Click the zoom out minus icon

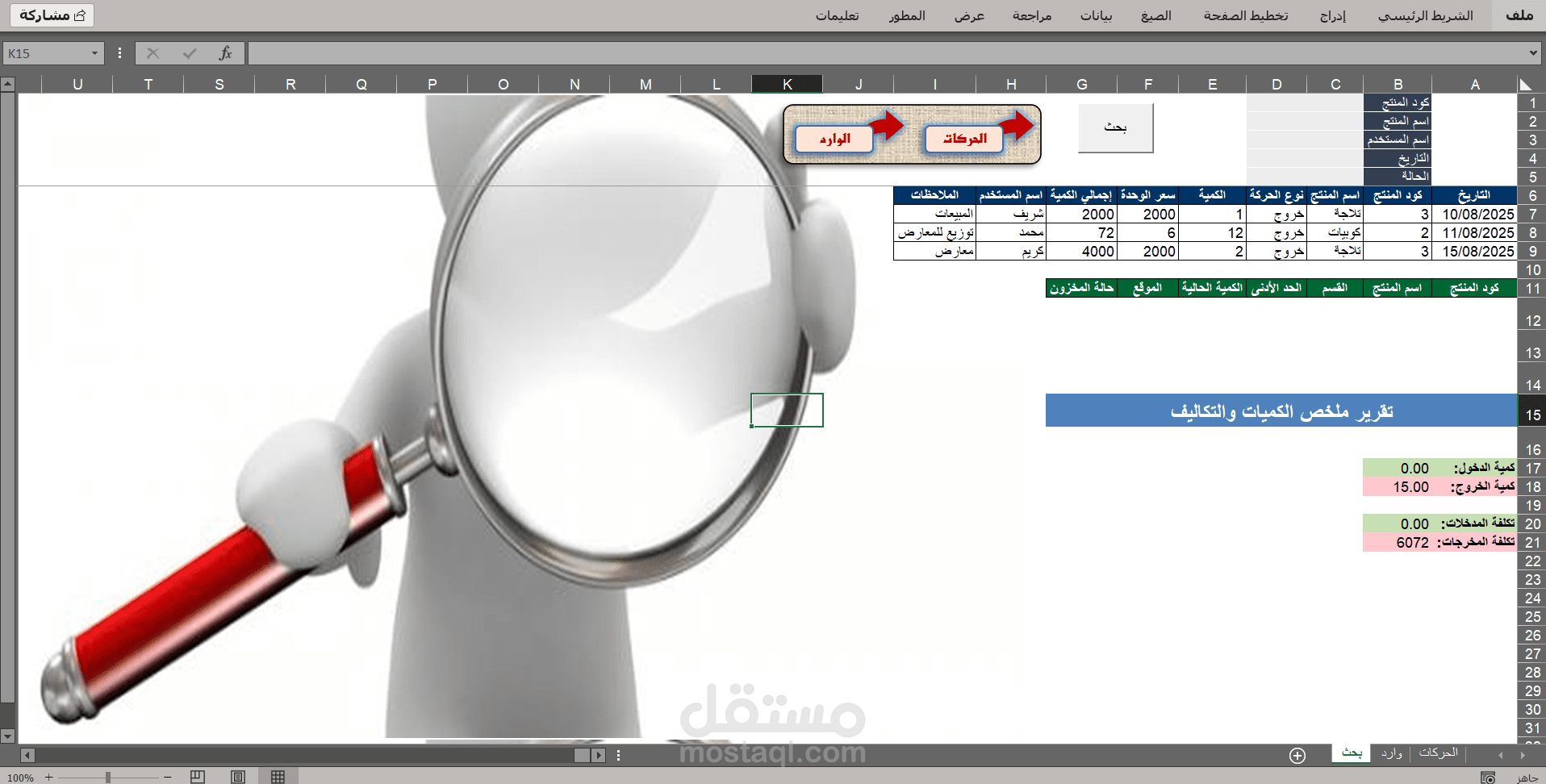tap(167, 777)
